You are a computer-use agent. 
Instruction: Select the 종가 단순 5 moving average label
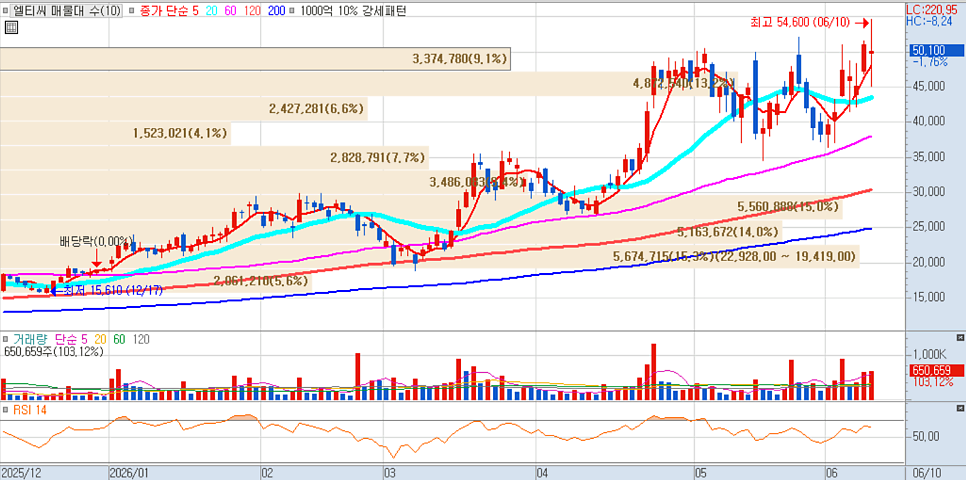pos(167,10)
